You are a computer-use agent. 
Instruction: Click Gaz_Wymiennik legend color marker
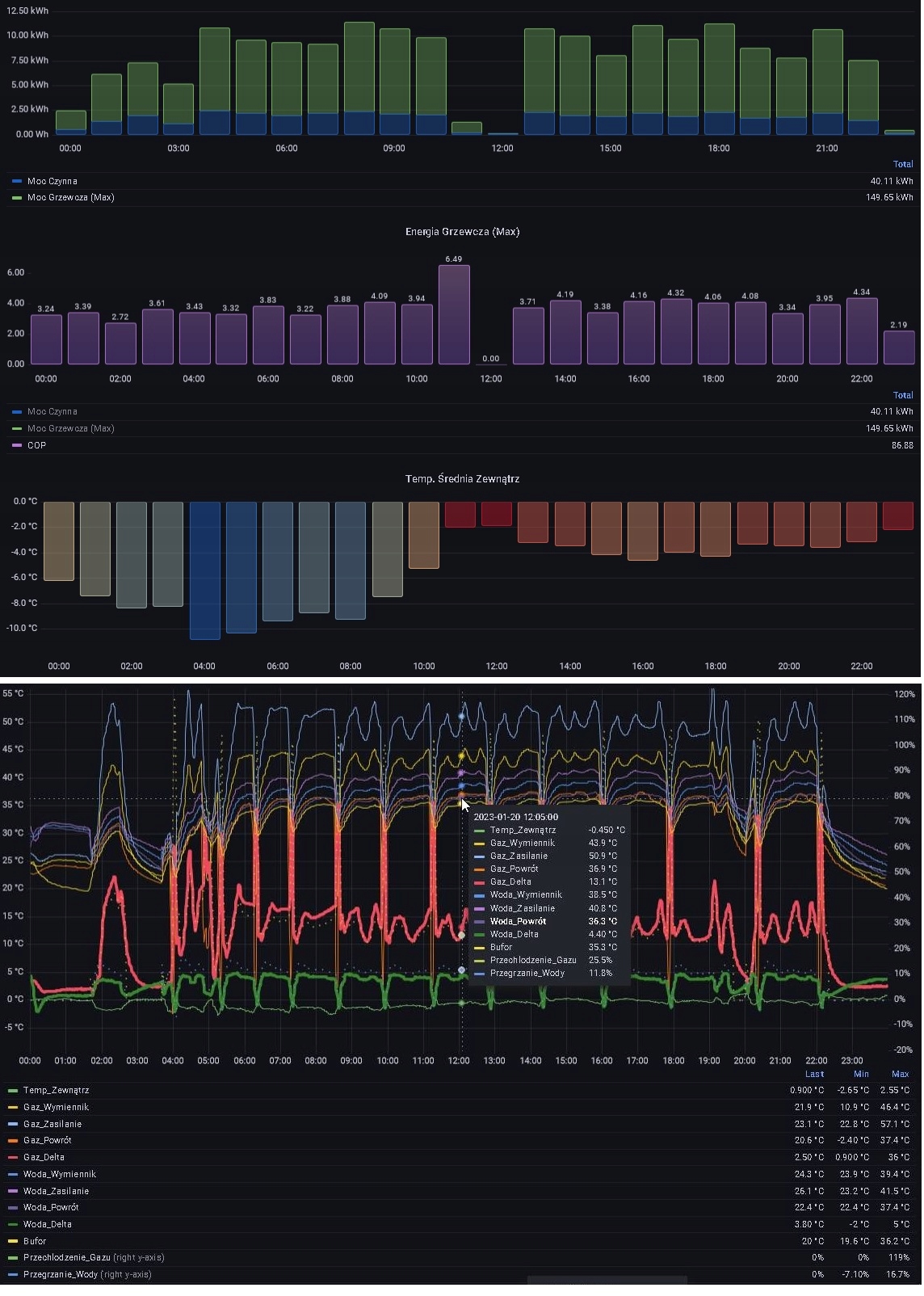point(13,1109)
